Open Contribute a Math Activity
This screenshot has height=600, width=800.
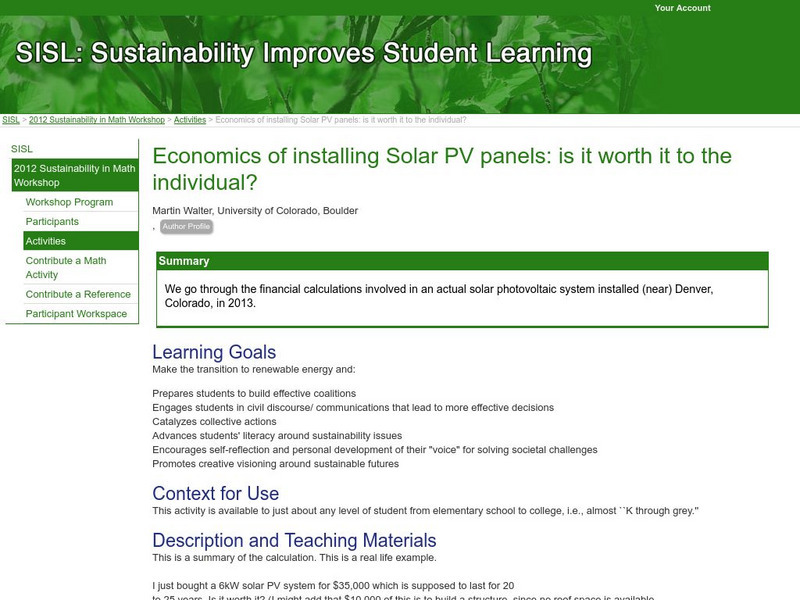(x=68, y=267)
